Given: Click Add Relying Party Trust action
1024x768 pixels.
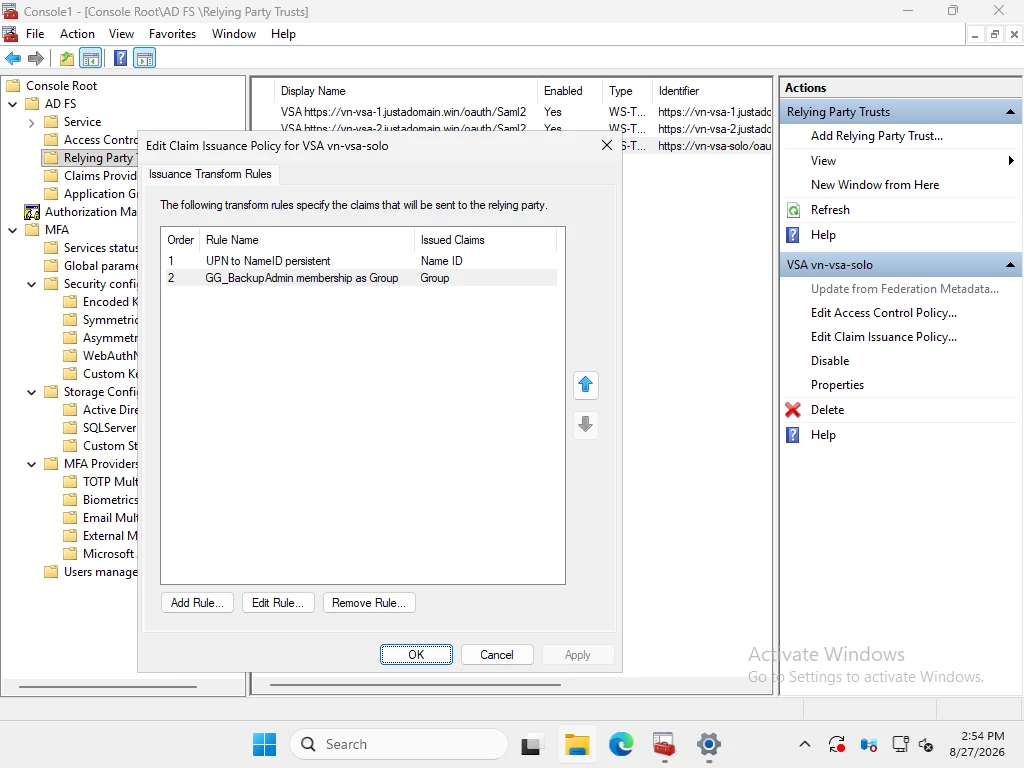Looking at the screenshot, I should [877, 136].
